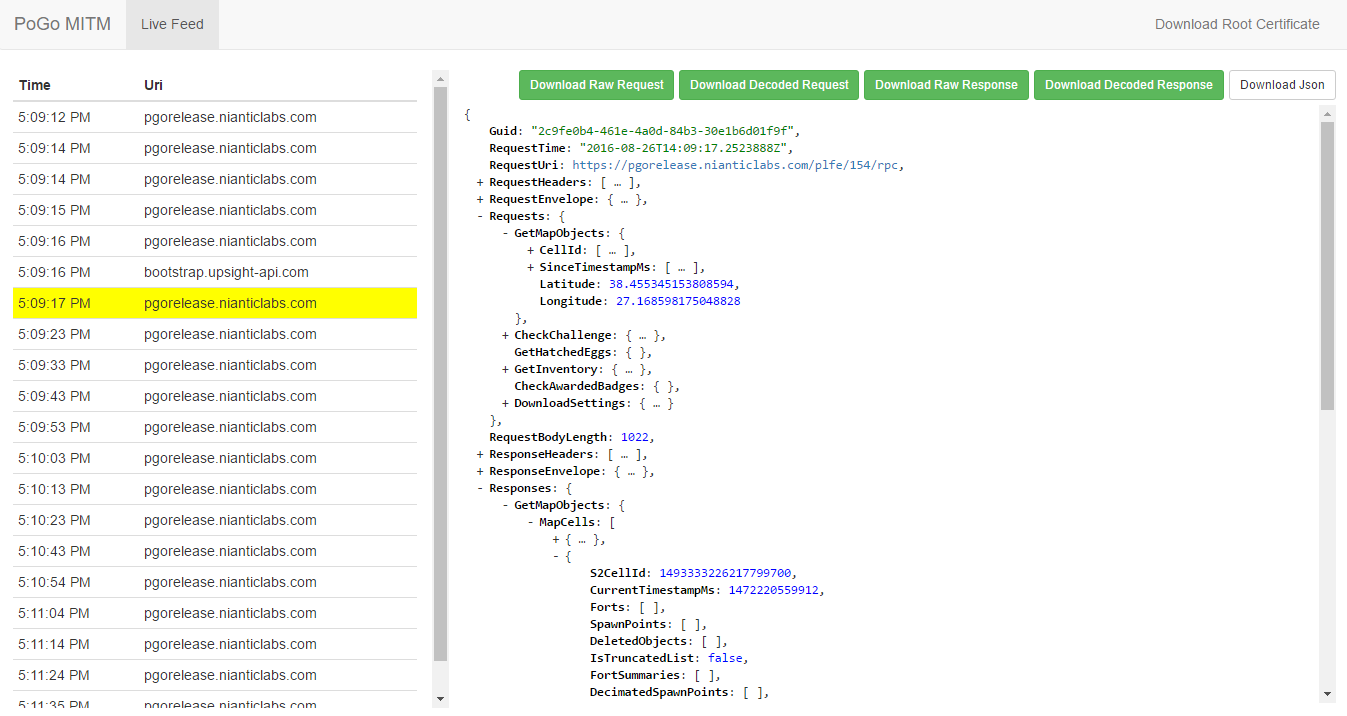Image resolution: width=1347 pixels, height=716 pixels.
Task: Click request list scrollbar up arrow
Action: pos(440,77)
